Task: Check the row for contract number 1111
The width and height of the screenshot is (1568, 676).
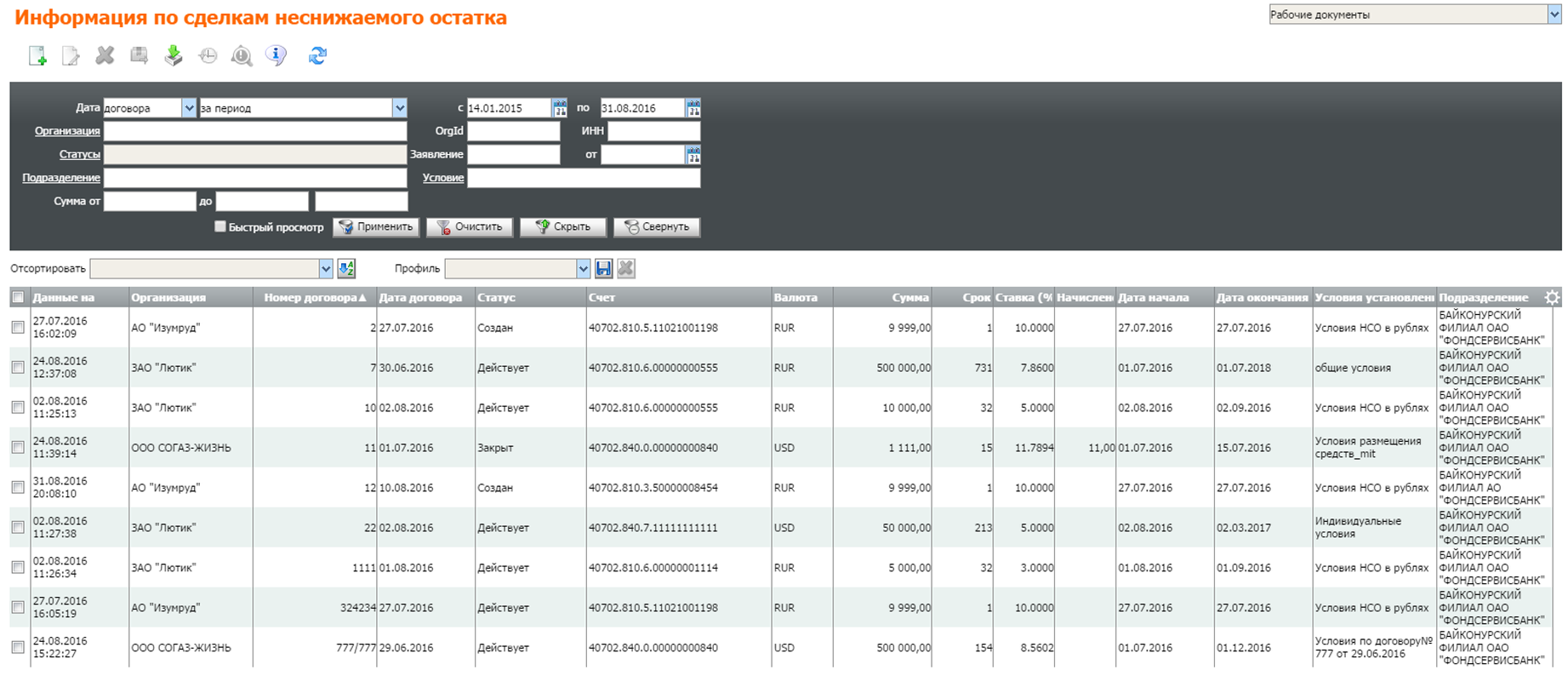Action: click(x=18, y=568)
